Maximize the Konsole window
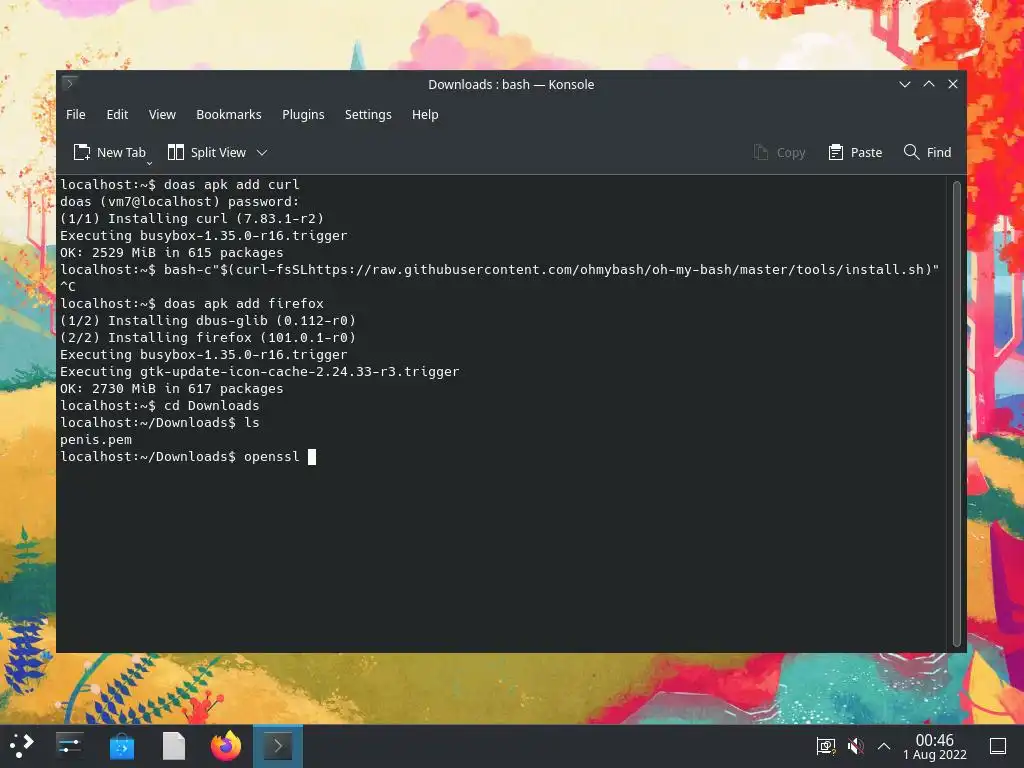 929,84
